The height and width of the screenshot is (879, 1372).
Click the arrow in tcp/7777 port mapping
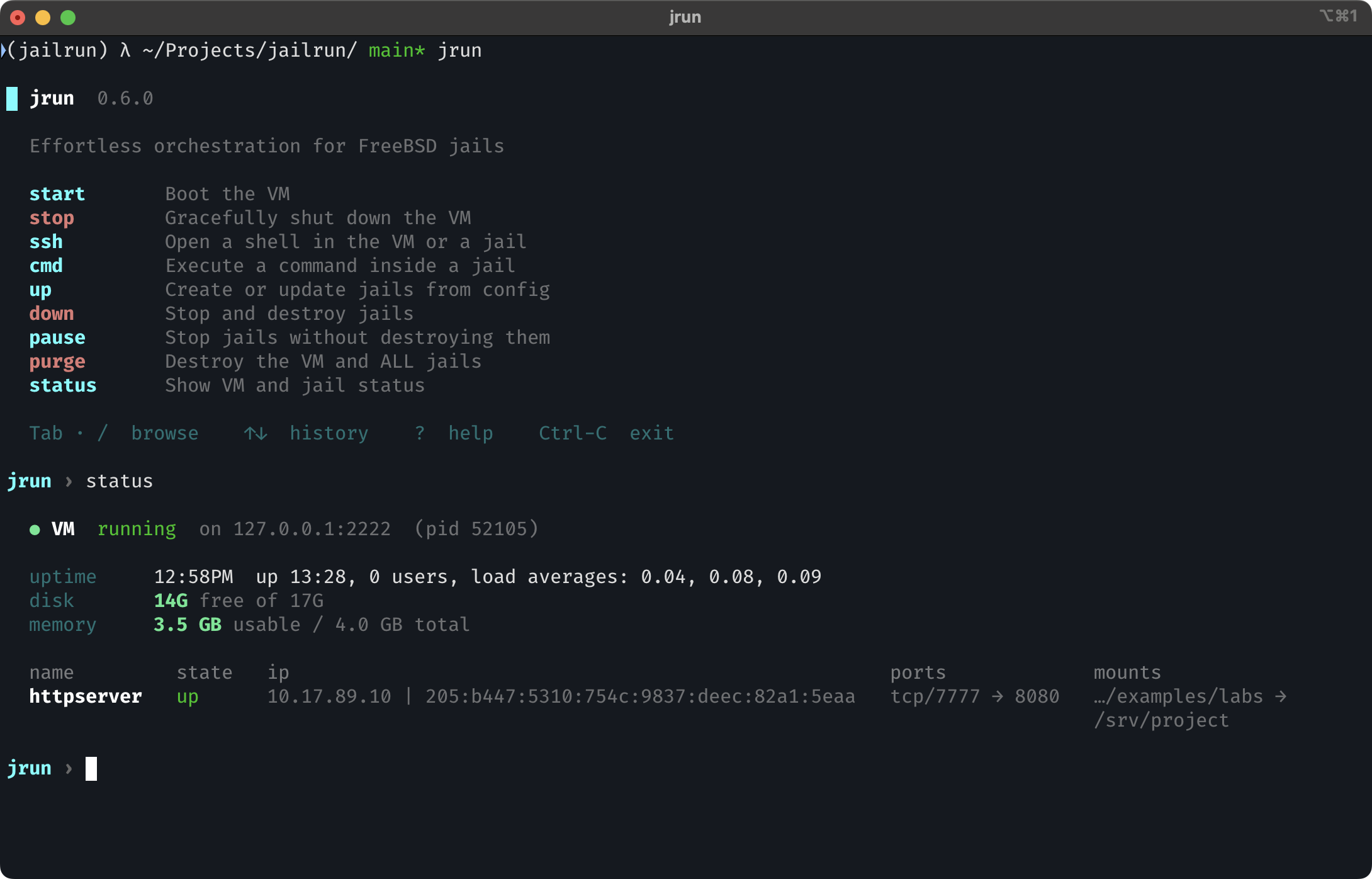[998, 696]
